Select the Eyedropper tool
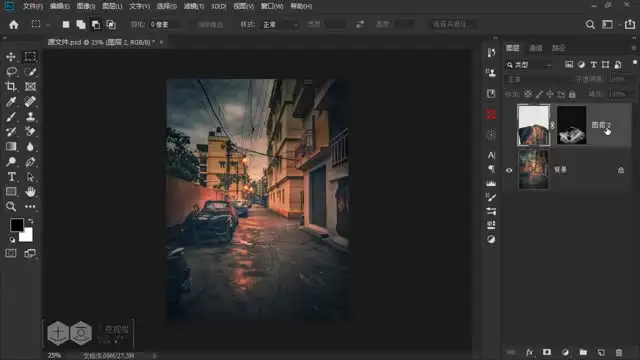Screen dimensions: 640x360 pyautogui.click(x=11, y=101)
